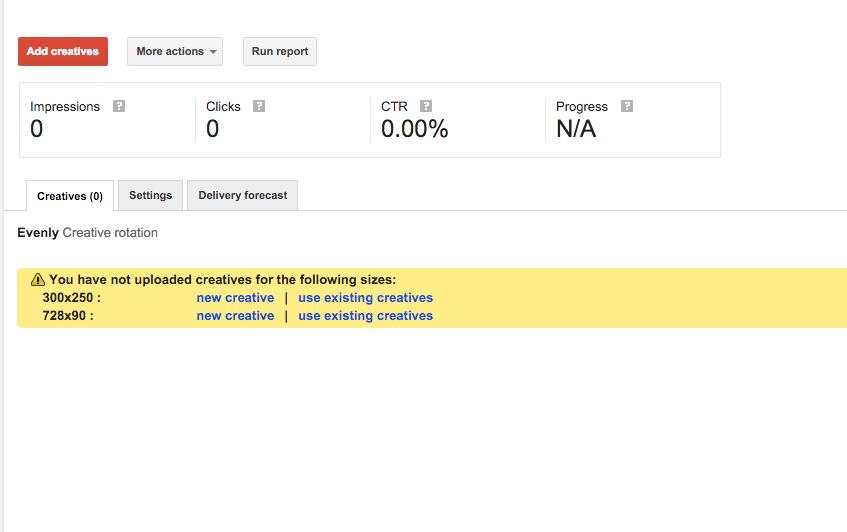This screenshot has height=532, width=847.
Task: Click the Clicks count value
Action: pyautogui.click(x=213, y=129)
